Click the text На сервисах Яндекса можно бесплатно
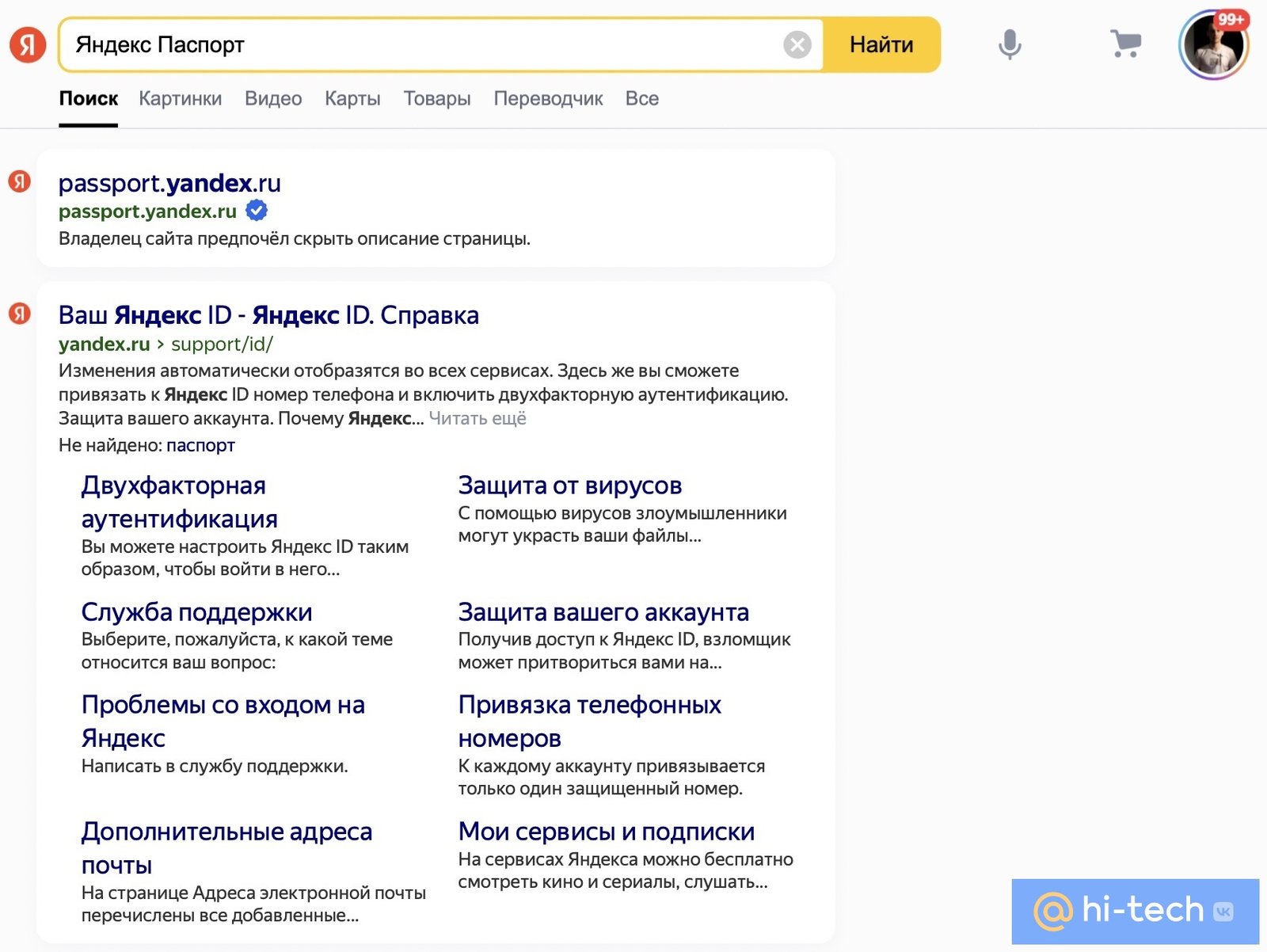This screenshot has width=1267, height=952. [x=626, y=859]
